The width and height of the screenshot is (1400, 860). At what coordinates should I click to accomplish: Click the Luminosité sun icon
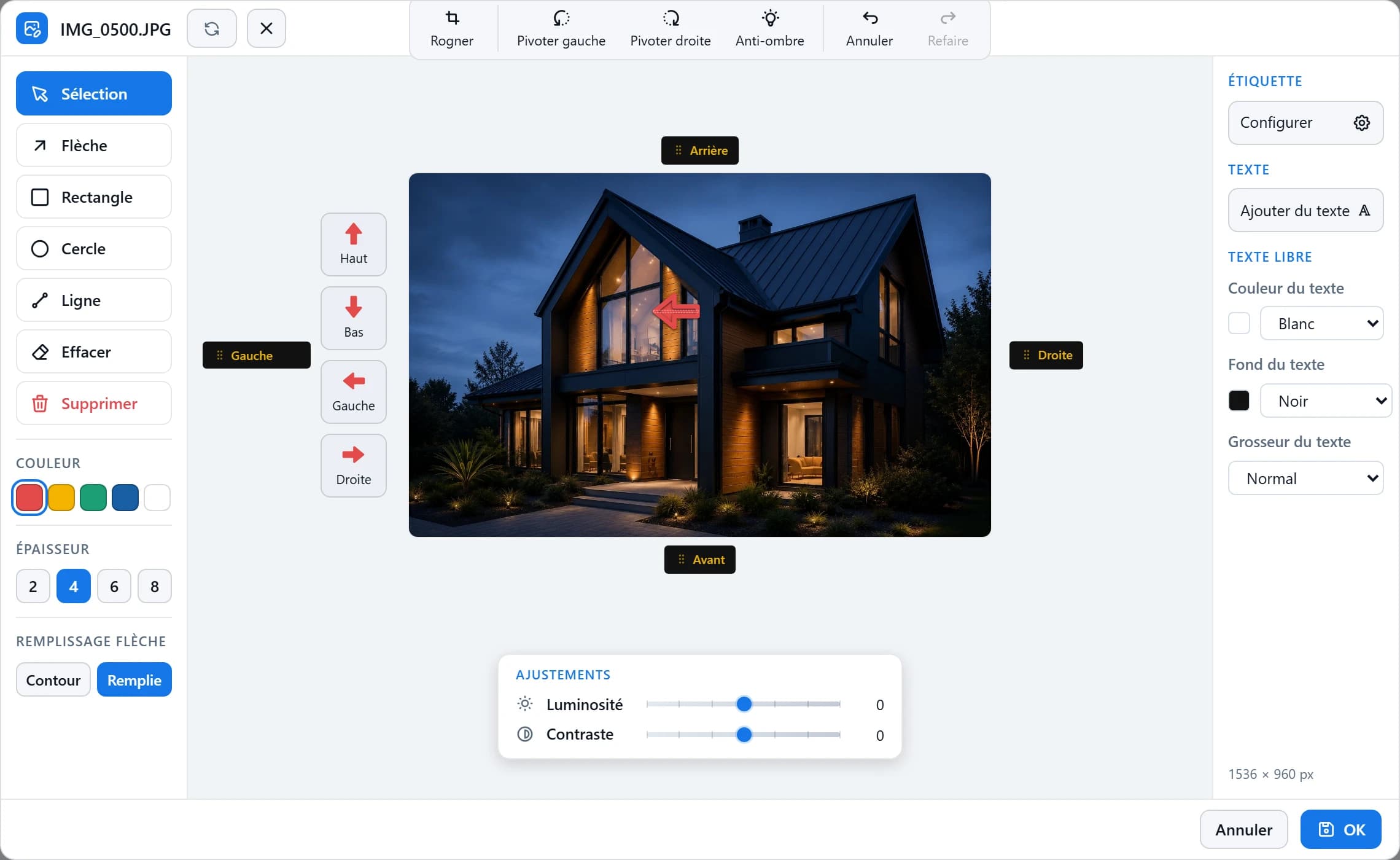pos(525,704)
